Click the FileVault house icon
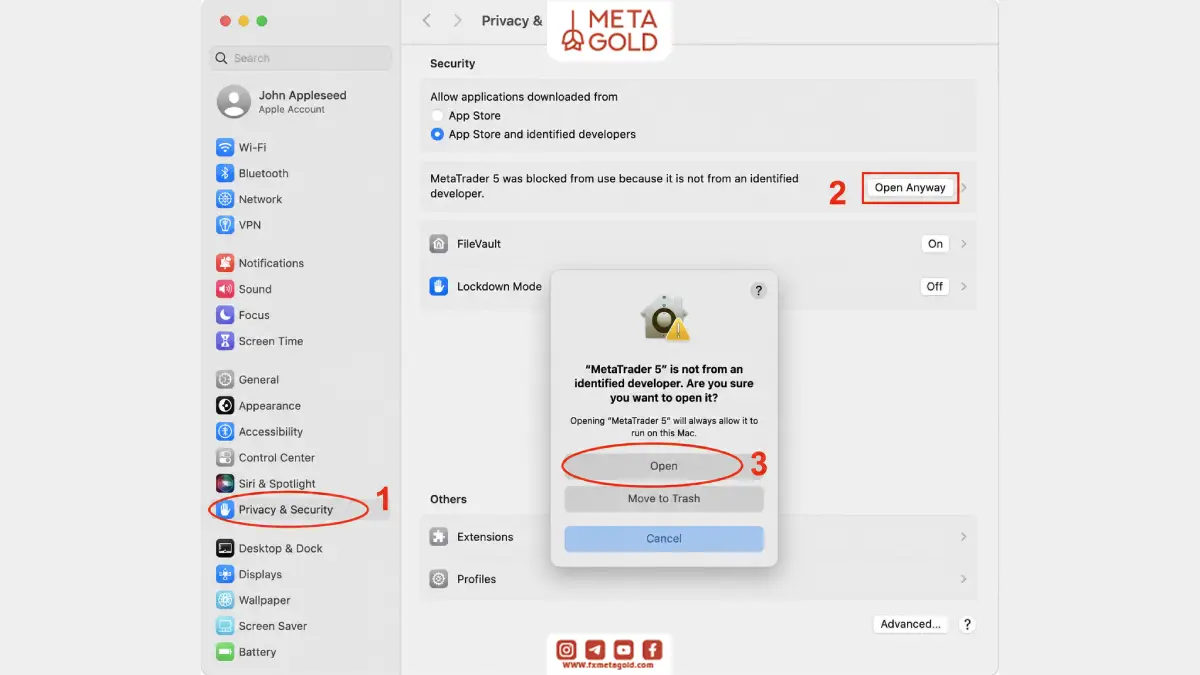1200x675 pixels. point(439,244)
